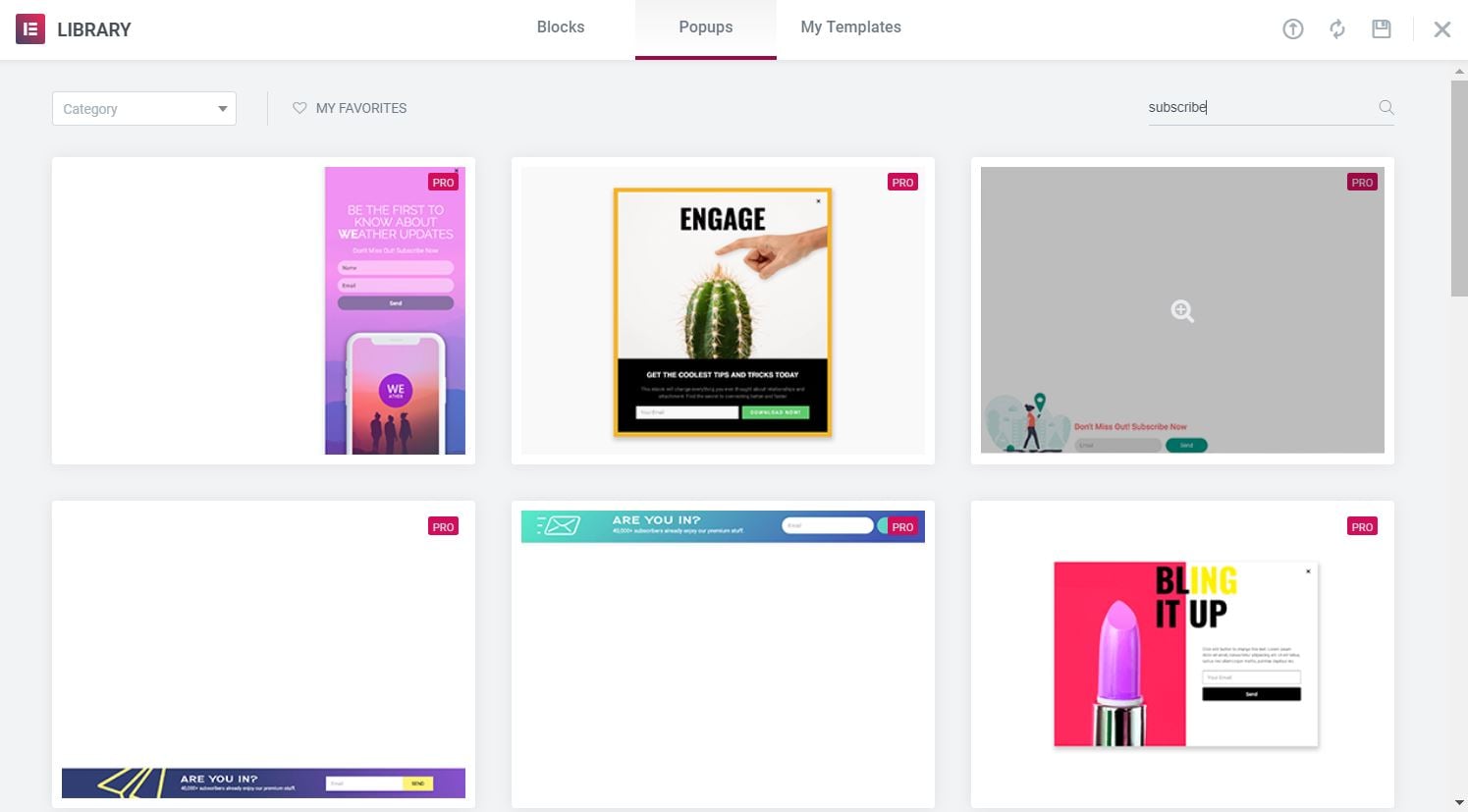Open the weather updates popup template
The width and height of the screenshot is (1468, 812).
pyautogui.click(x=395, y=310)
